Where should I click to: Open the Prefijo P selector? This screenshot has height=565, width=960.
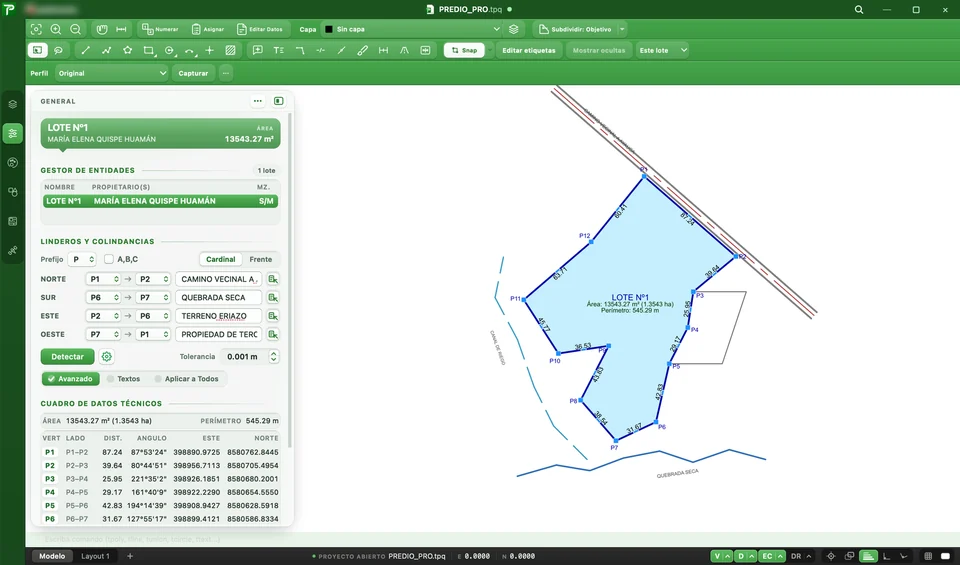pyautogui.click(x=82, y=260)
